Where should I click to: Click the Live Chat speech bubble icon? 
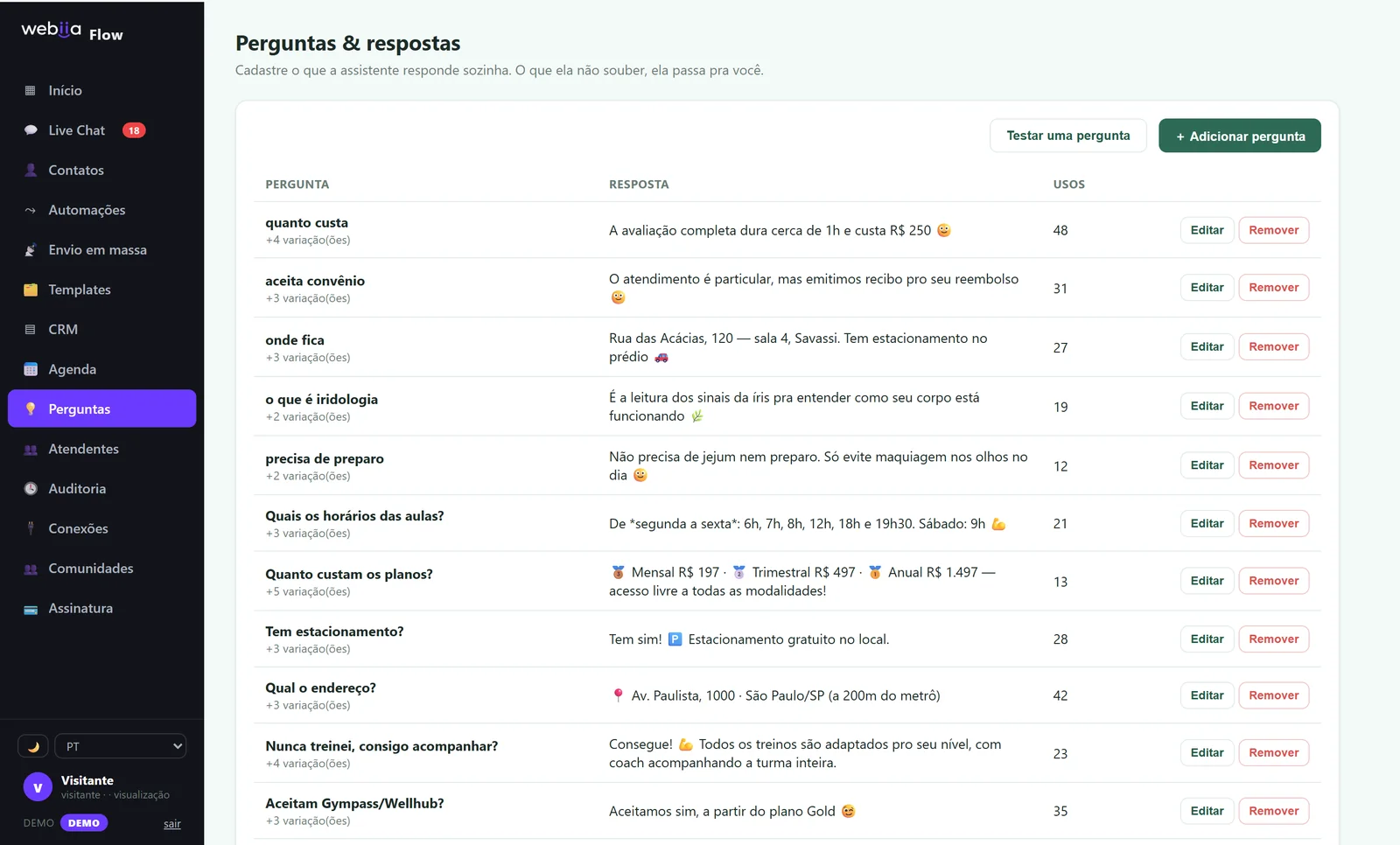tap(31, 130)
